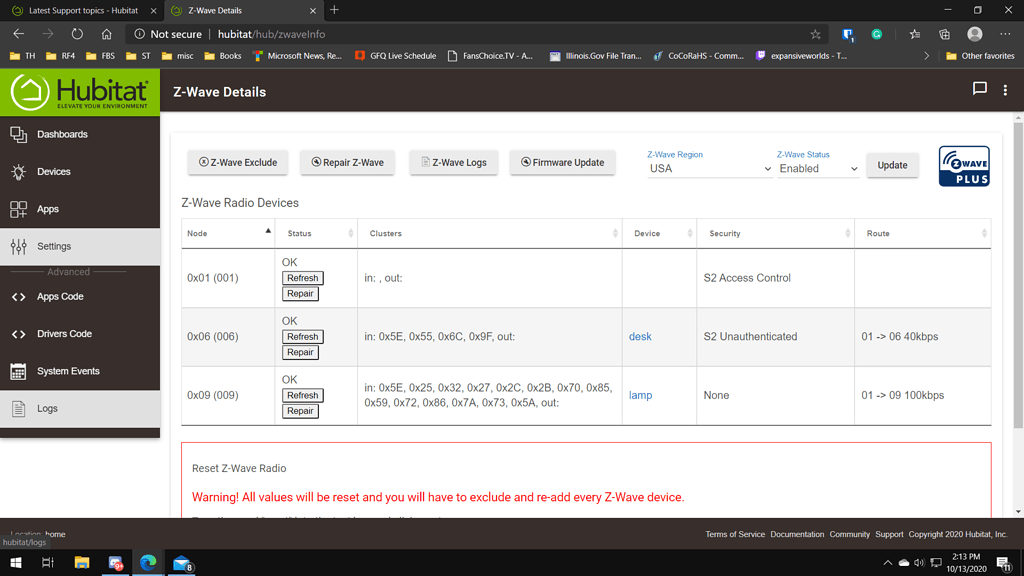1024x576 pixels.
Task: Open Settings in the sidebar
Action: [80, 246]
